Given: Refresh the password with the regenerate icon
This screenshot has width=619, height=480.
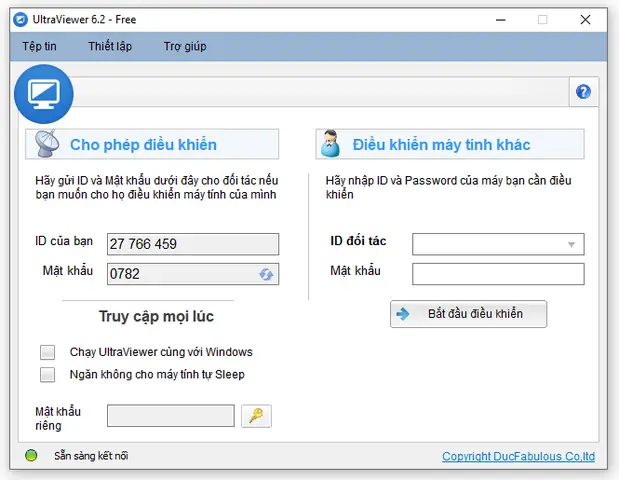Looking at the screenshot, I should pos(266,274).
